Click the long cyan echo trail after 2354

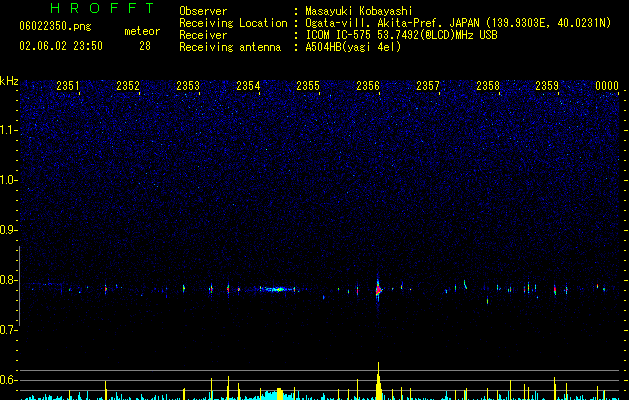277,289
